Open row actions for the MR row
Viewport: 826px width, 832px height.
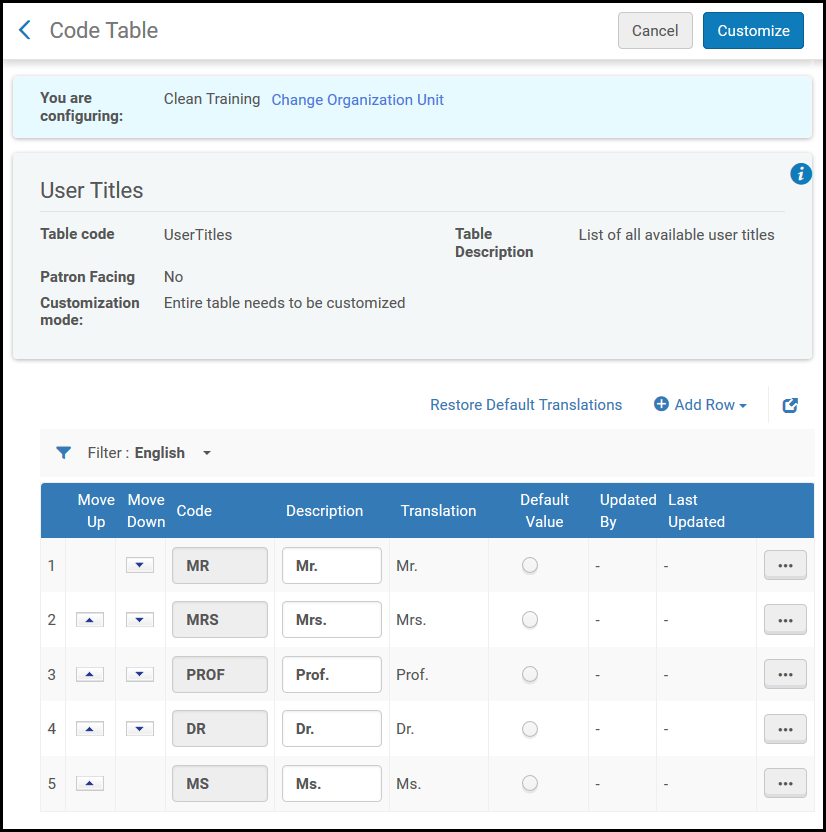pyautogui.click(x=785, y=565)
